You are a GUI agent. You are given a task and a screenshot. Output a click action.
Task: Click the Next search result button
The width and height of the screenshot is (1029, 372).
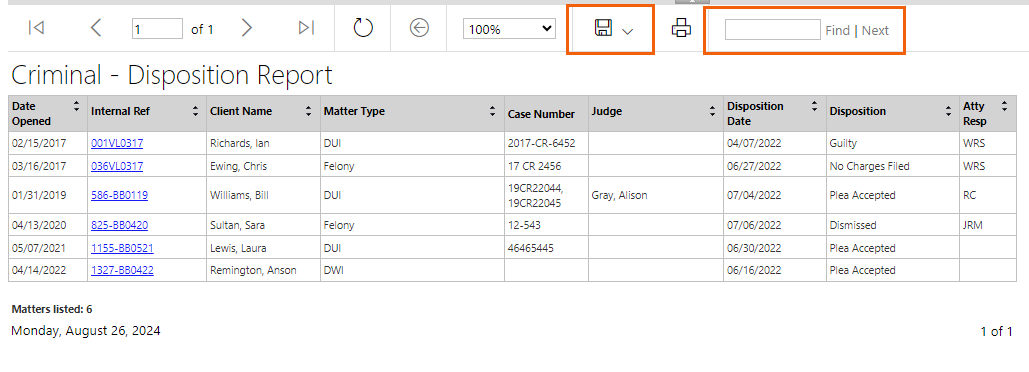click(x=875, y=30)
